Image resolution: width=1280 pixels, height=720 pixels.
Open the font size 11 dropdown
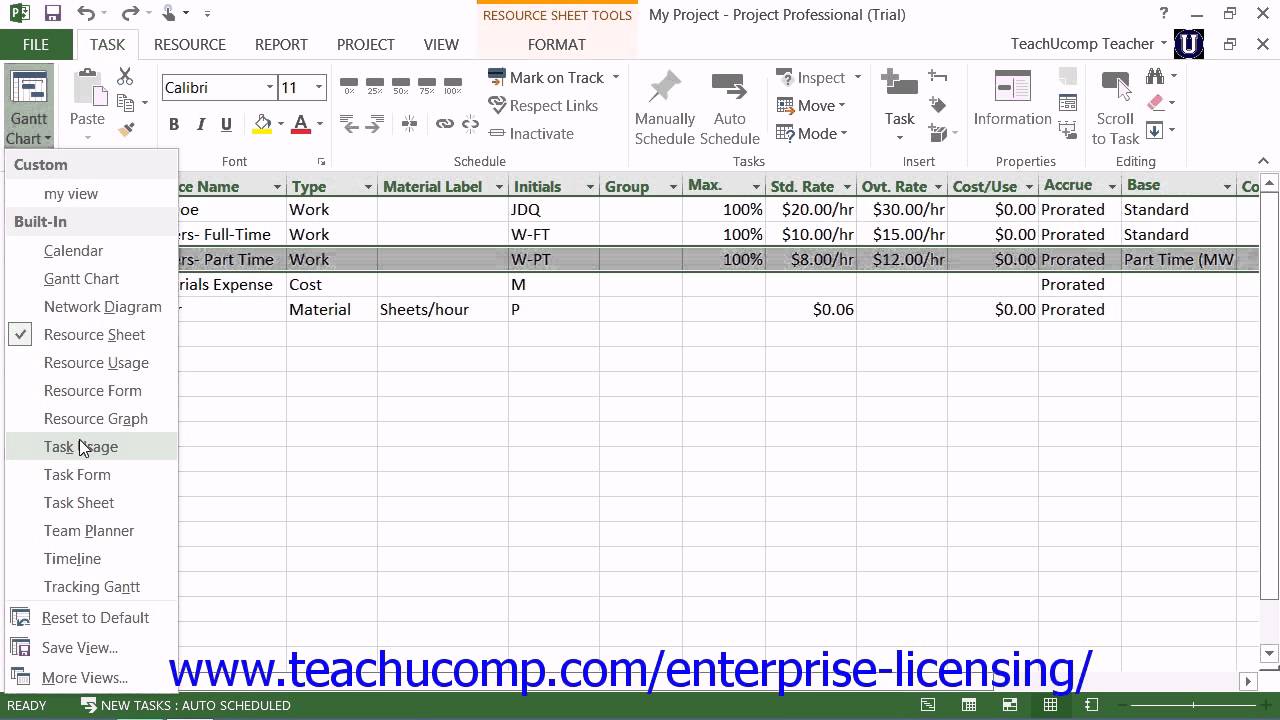tap(319, 88)
